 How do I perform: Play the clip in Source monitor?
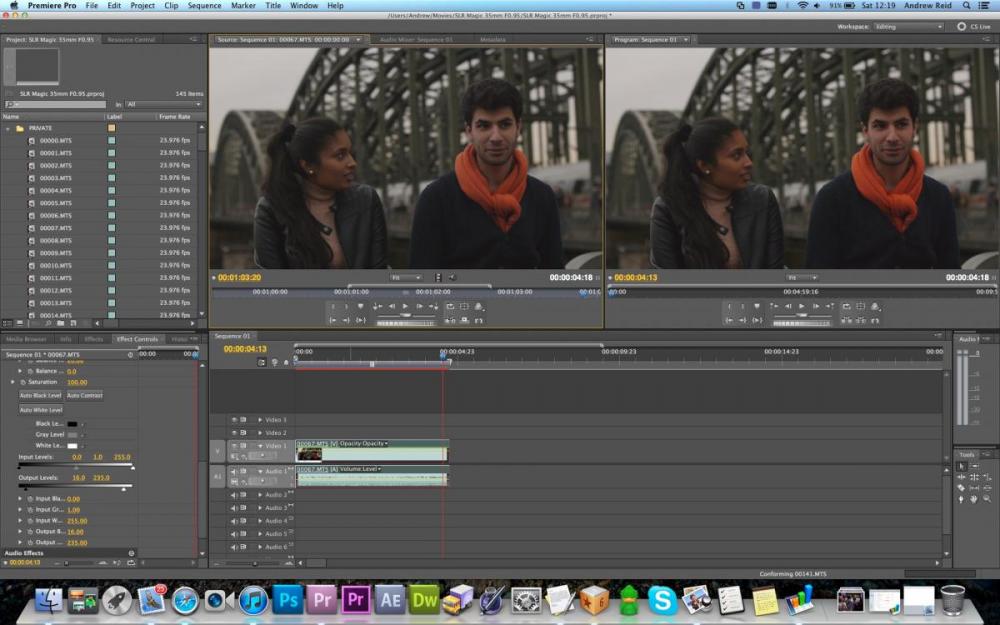405,306
